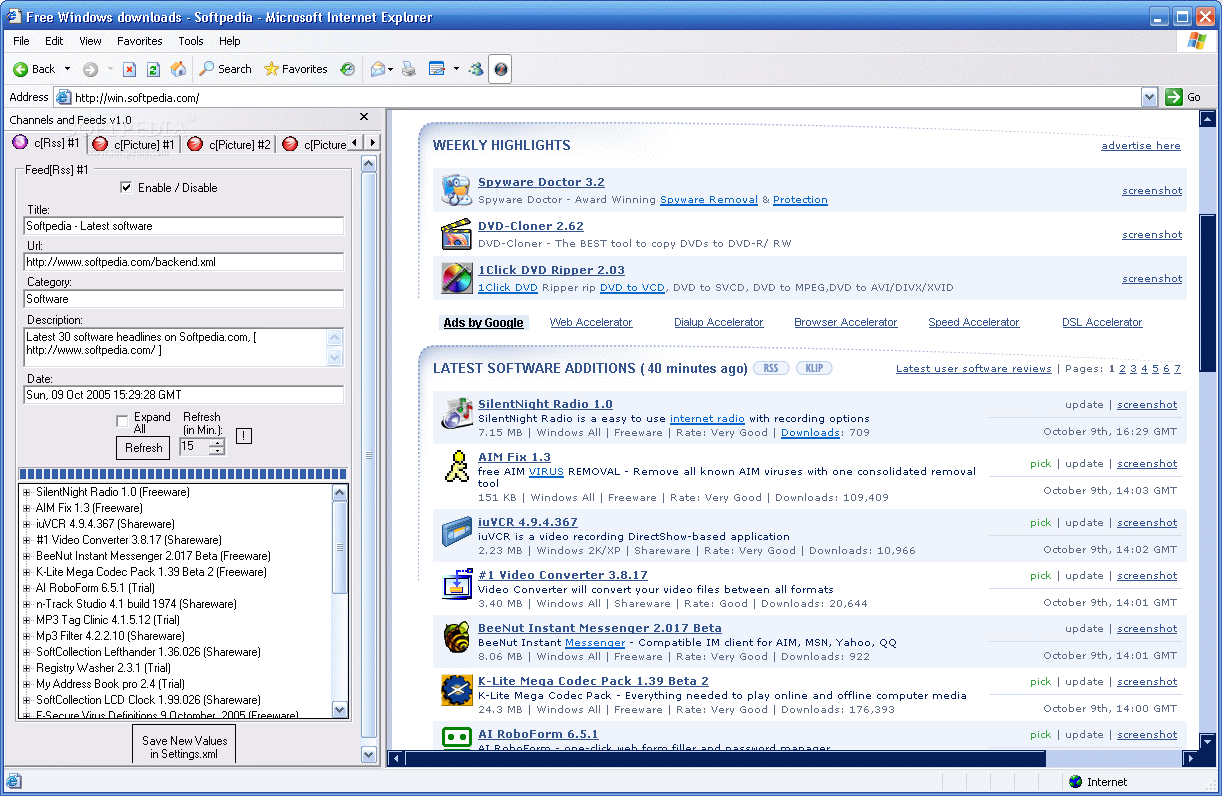Click the Refresh page toolbar icon
Screen dimensions: 1222x796
153,69
